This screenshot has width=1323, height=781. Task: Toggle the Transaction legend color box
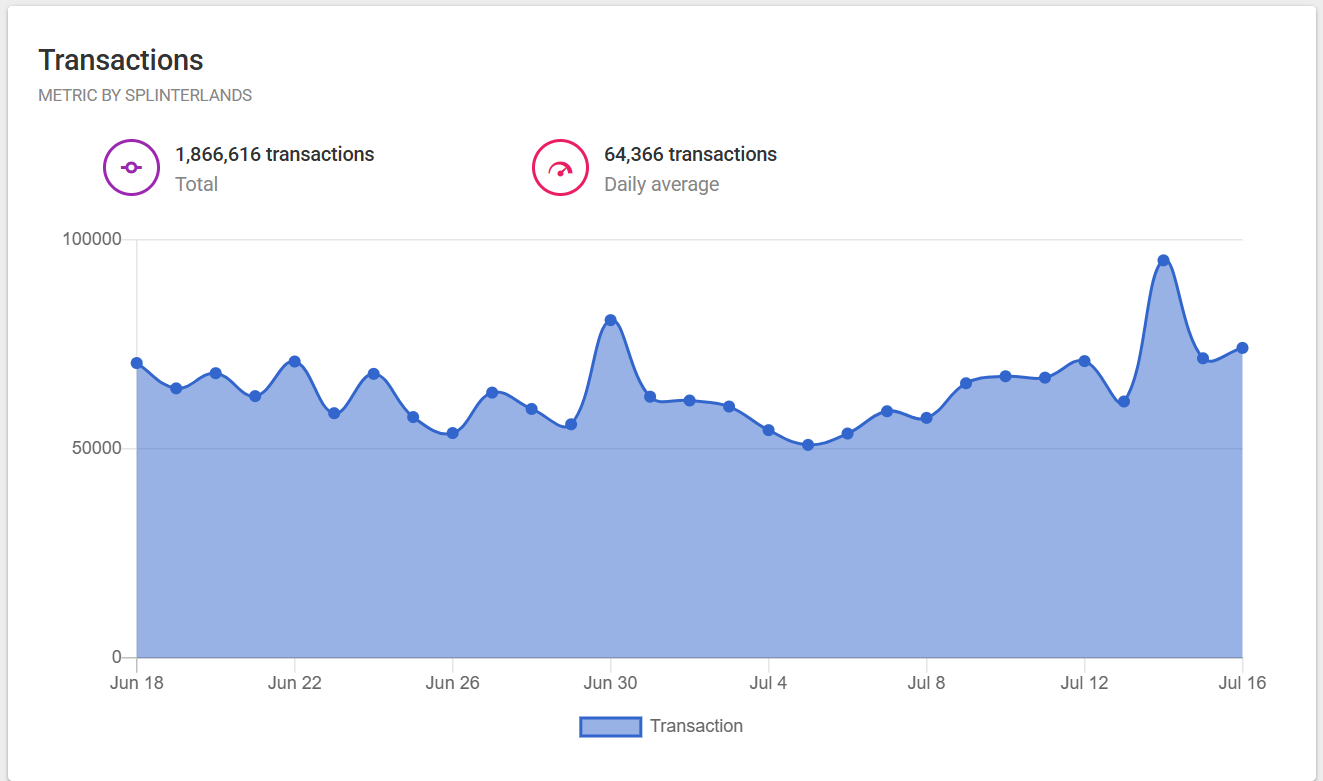click(610, 727)
